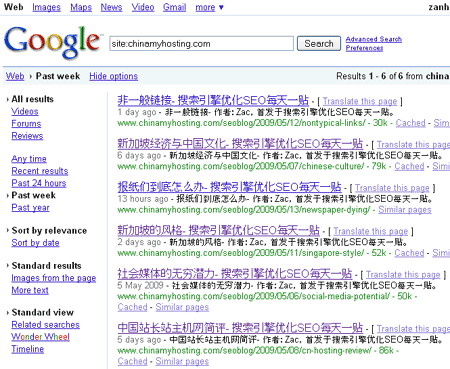This screenshot has height=369, width=450.
Task: Open Preferences link
Action: [x=364, y=48]
